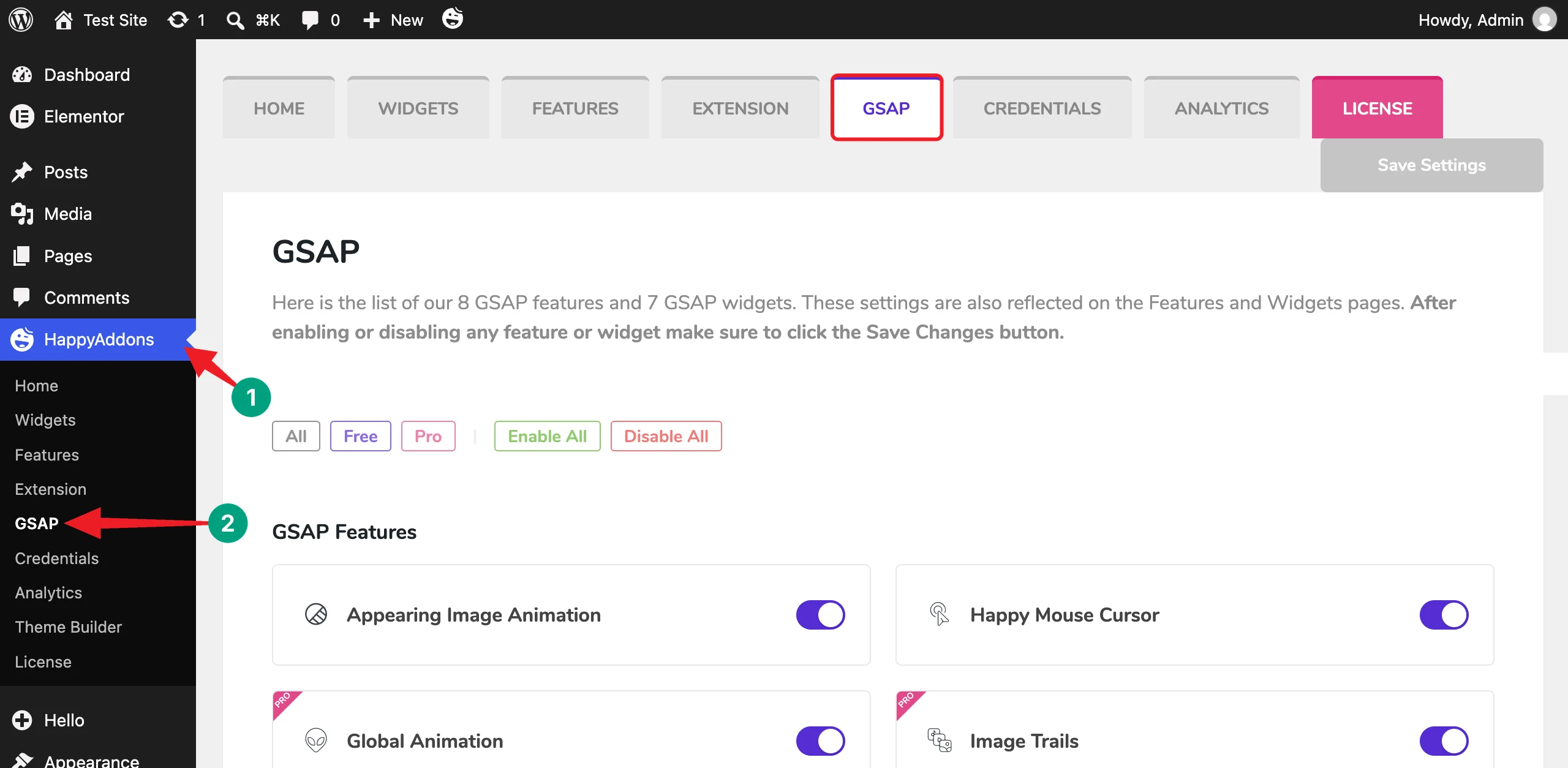The height and width of the screenshot is (768, 1568).
Task: Open the ANALYTICS tab
Action: (x=1222, y=108)
